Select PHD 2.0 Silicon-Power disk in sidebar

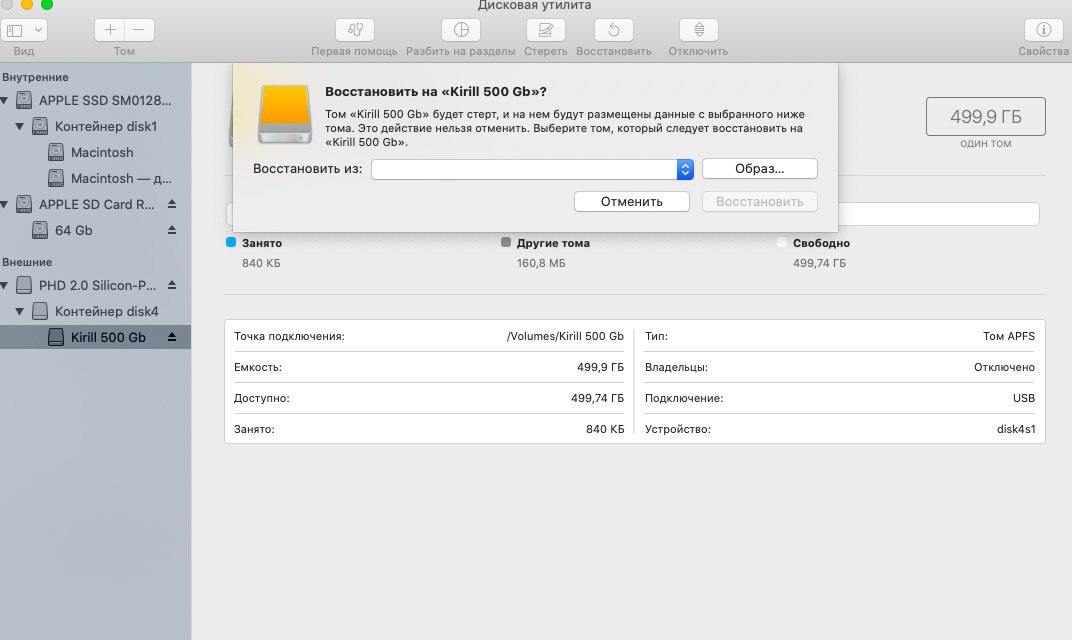[97, 285]
